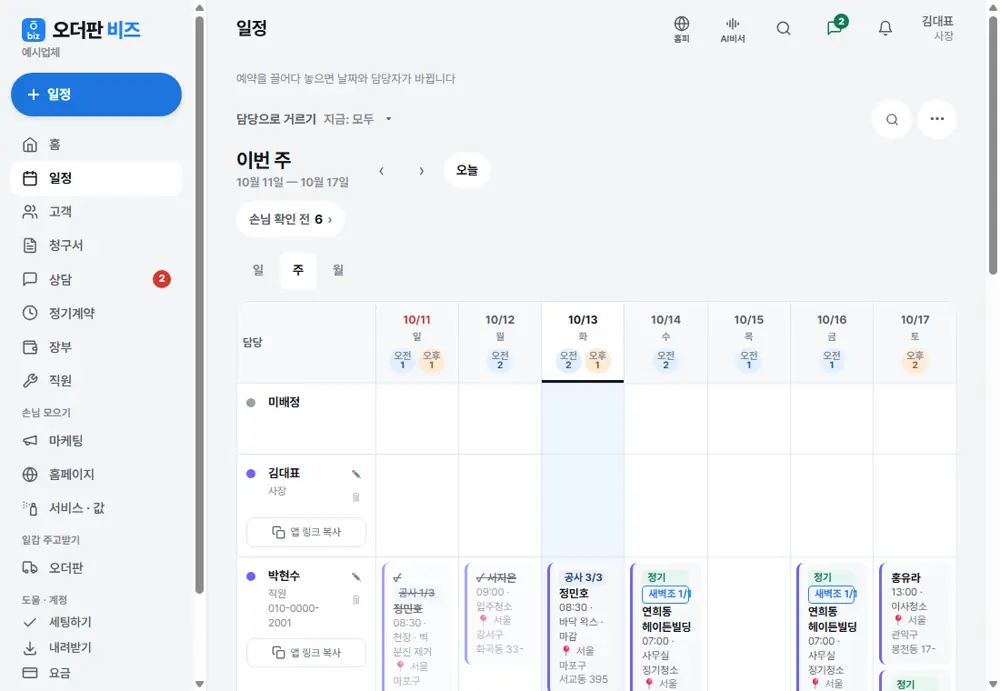Screen dimensions: 1000x691
Task: Switch to 주 week view tab
Action: pyautogui.click(x=298, y=271)
